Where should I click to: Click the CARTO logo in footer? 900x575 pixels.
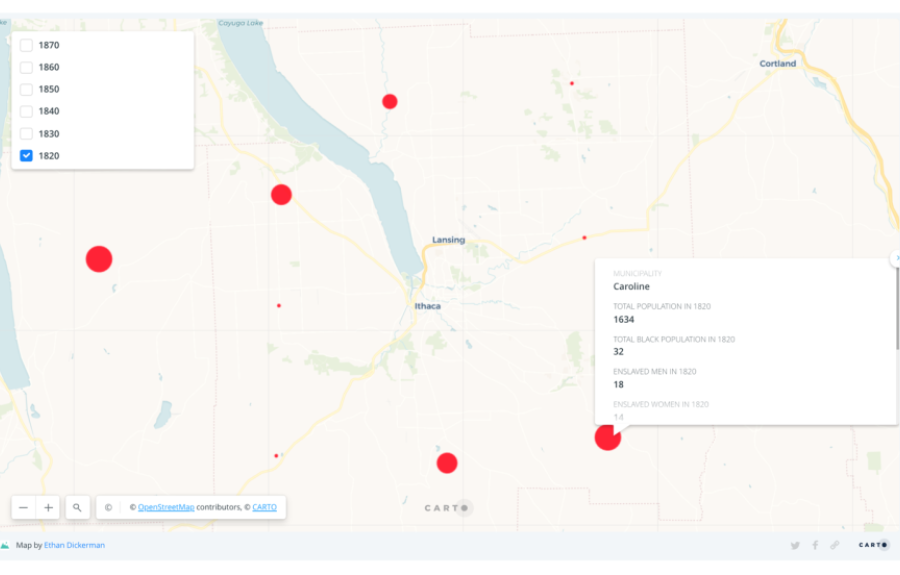(x=873, y=545)
